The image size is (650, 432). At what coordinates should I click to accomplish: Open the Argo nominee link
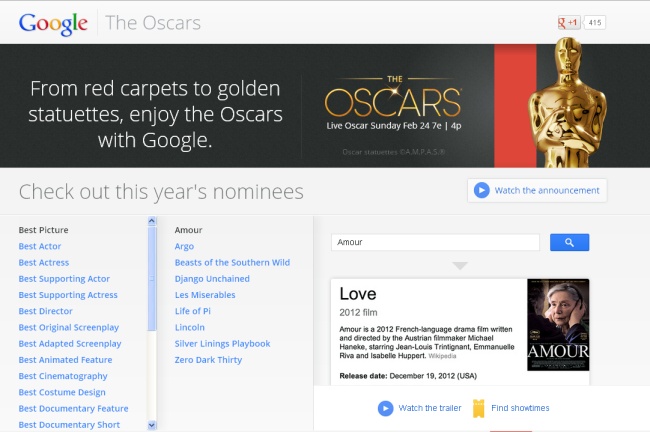(184, 246)
